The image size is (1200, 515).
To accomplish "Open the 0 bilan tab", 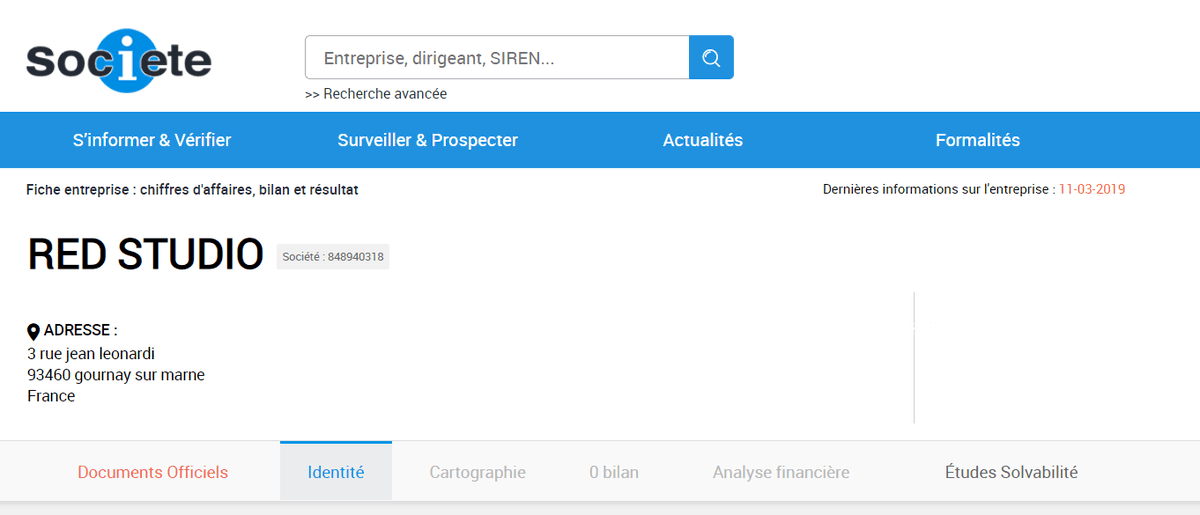I will (x=614, y=472).
